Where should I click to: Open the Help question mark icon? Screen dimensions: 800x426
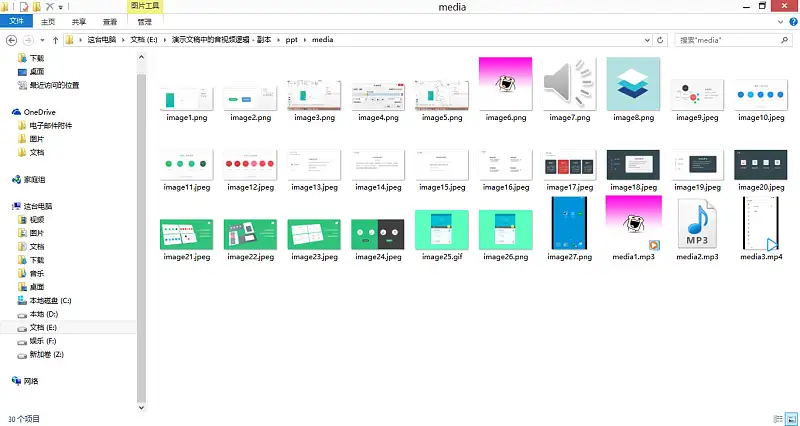793,22
